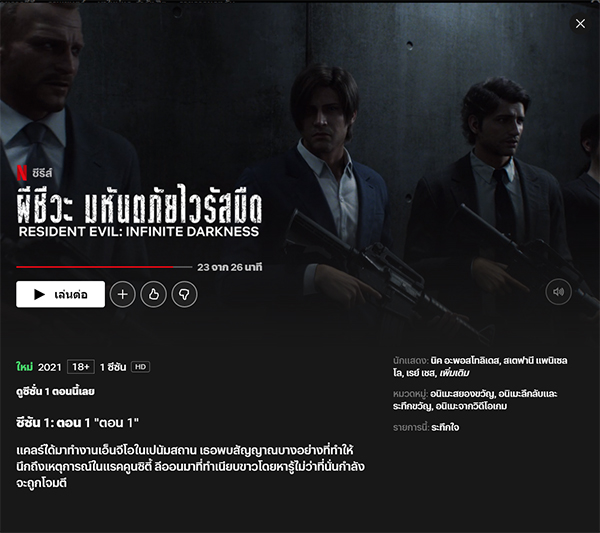Click the HD quality badge

coord(140,367)
